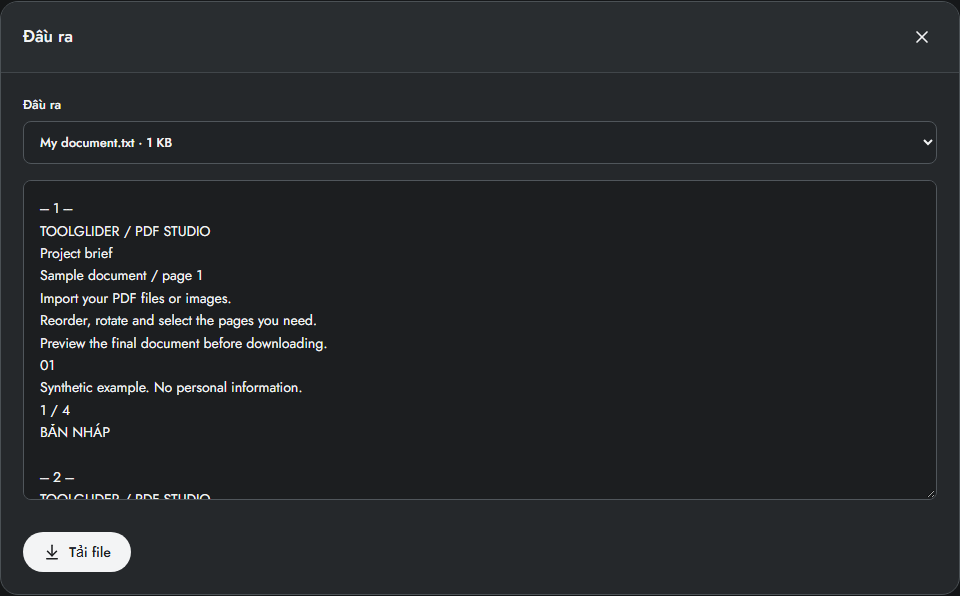960x596 pixels.
Task: Open the My document.txt output dropdown
Action: pos(479,143)
